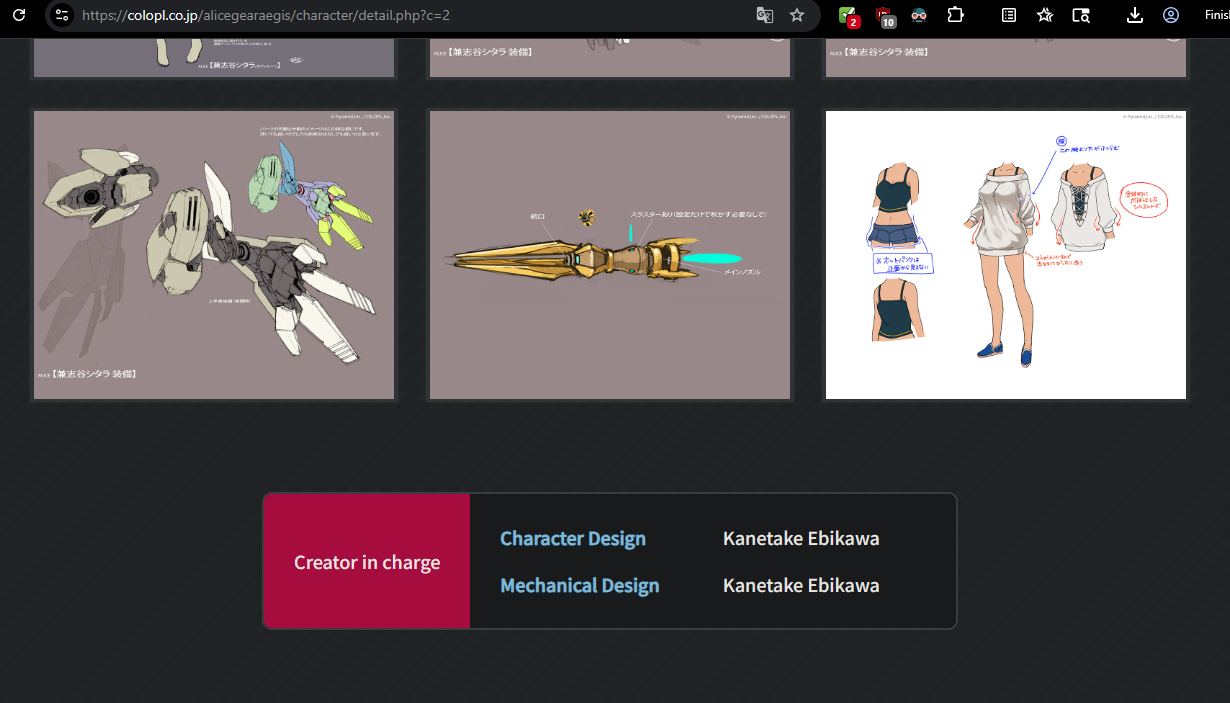Open the browser profile avatar icon
The width and height of the screenshot is (1230, 703).
point(1171,15)
